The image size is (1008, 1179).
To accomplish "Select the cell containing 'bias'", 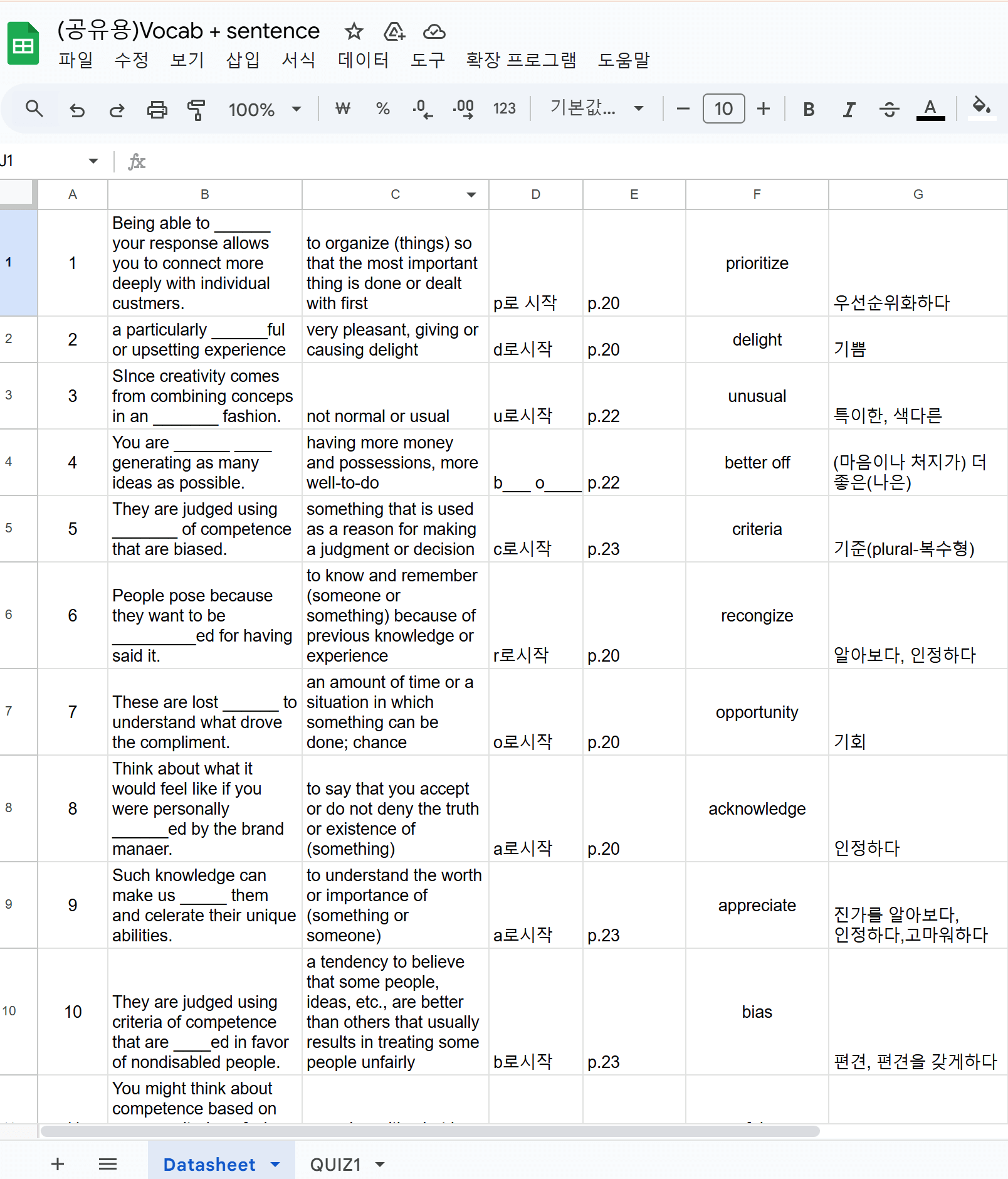I will (757, 1012).
